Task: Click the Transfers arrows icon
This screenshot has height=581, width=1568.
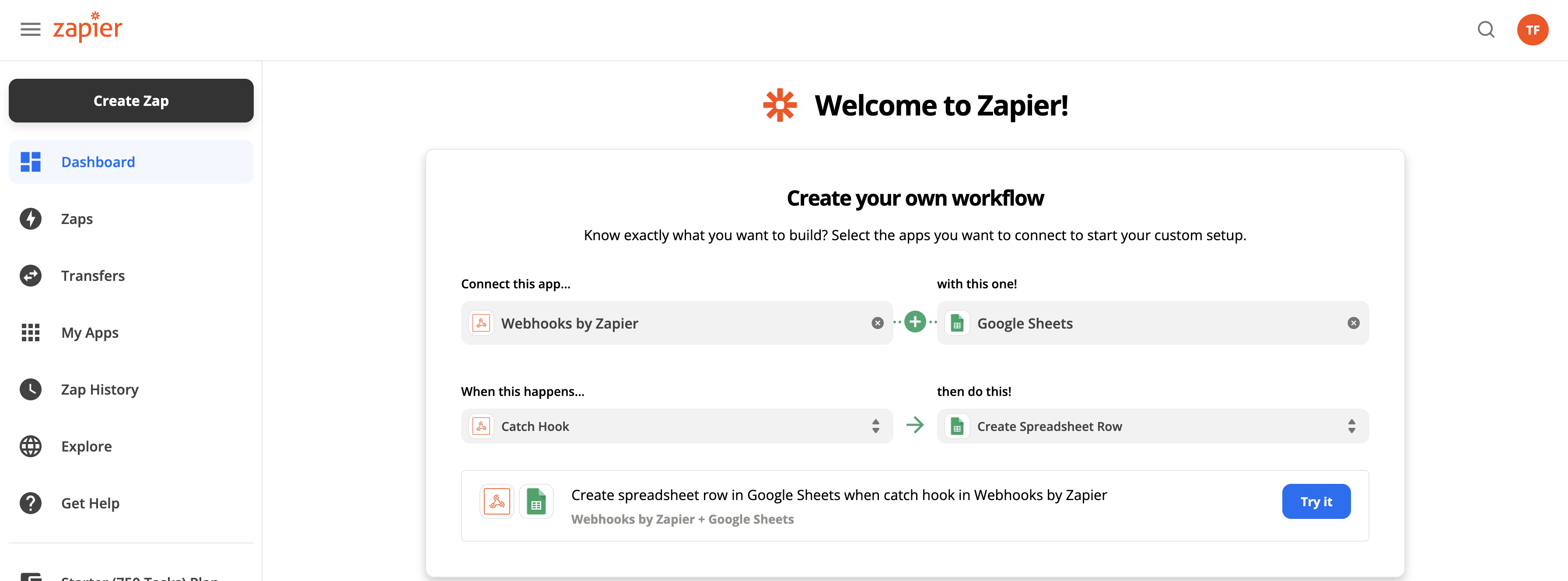Action: pyautogui.click(x=31, y=276)
